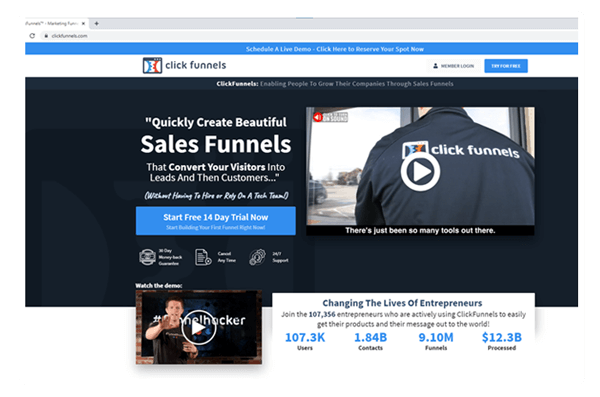600x397 pixels.
Task: Click the 30 Day Money-back Guarantee badge icon
Action: [x=147, y=257]
